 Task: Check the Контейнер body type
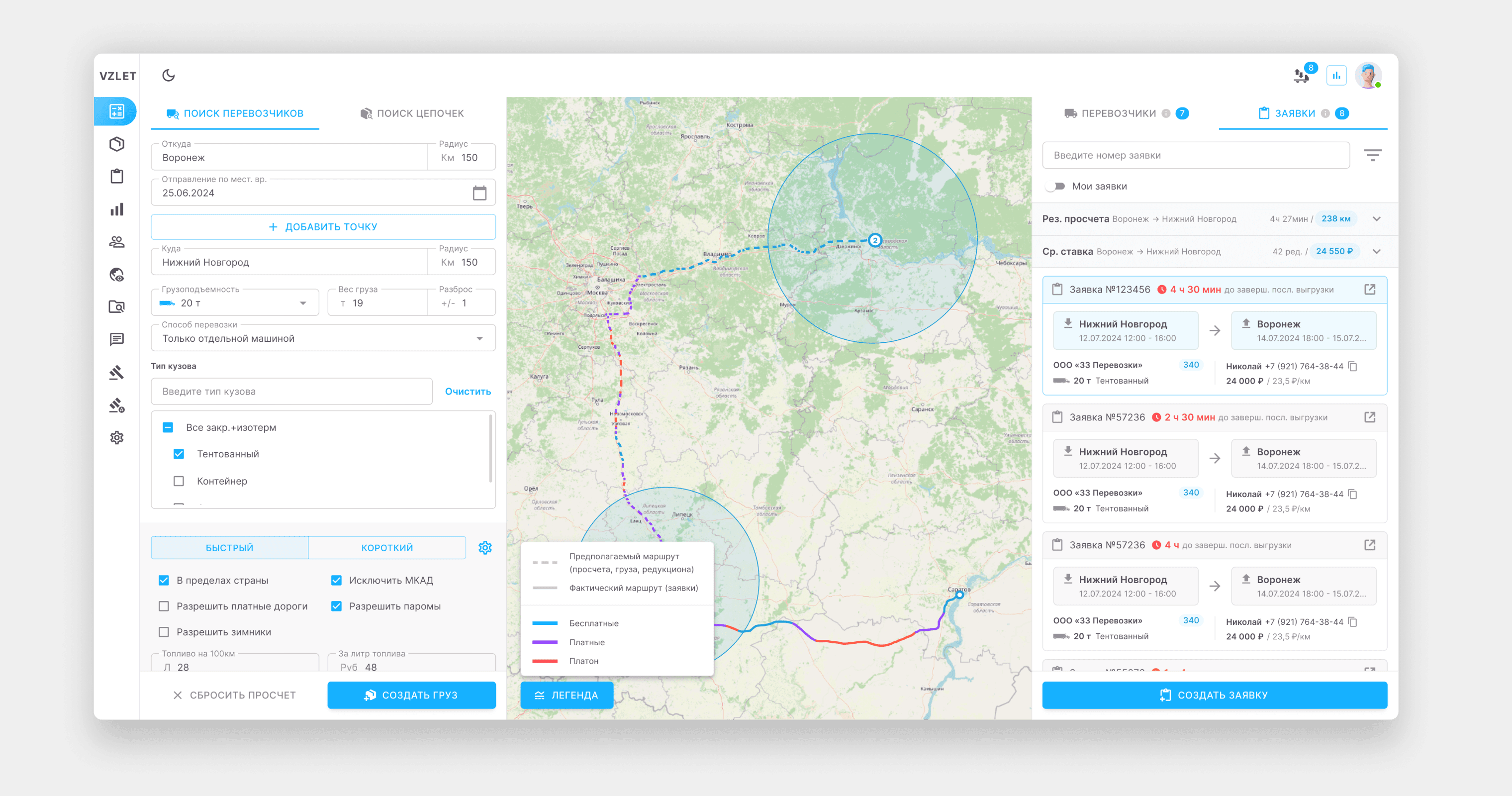tap(179, 481)
